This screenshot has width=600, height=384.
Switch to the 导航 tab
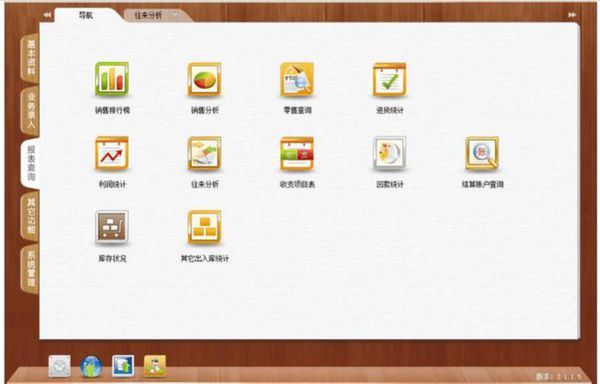pyautogui.click(x=86, y=15)
